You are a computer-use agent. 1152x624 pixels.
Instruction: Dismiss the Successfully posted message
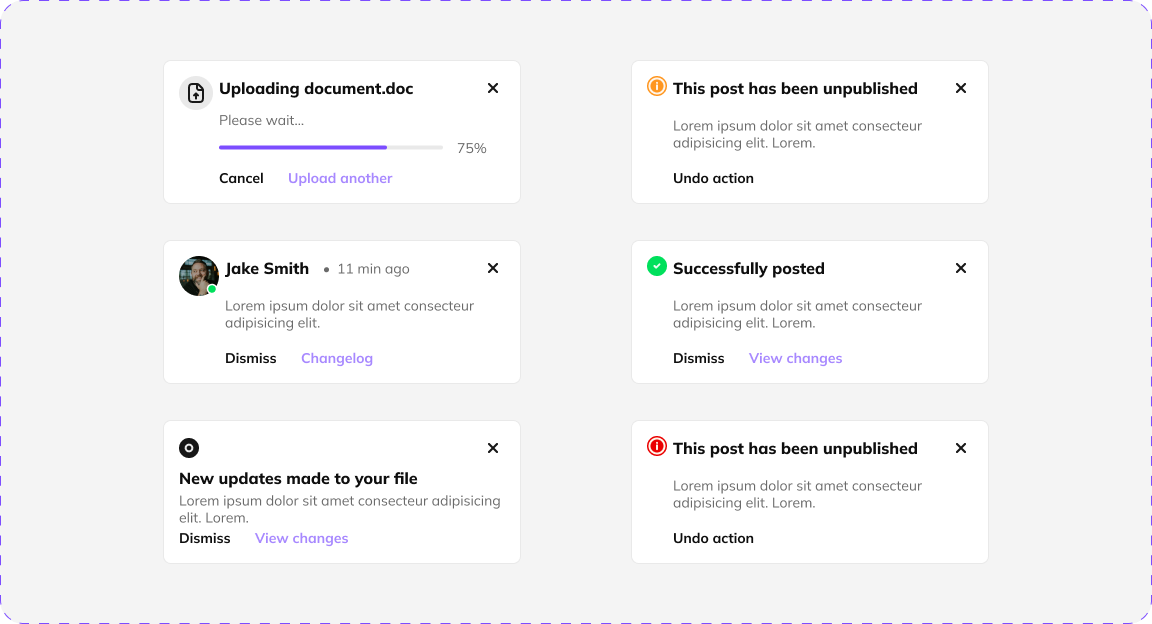point(699,358)
